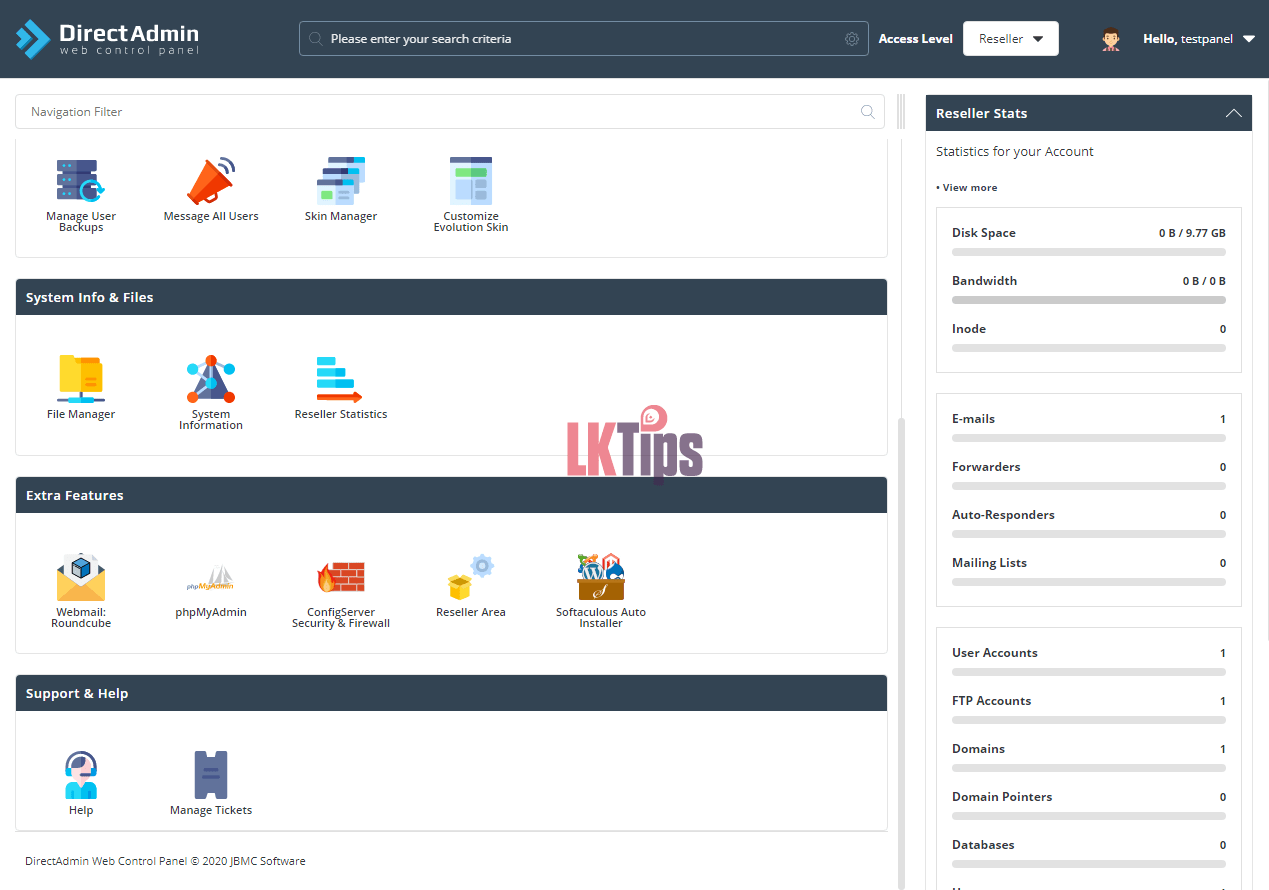
Task: Open the Reseller Area icon
Action: coord(471,577)
